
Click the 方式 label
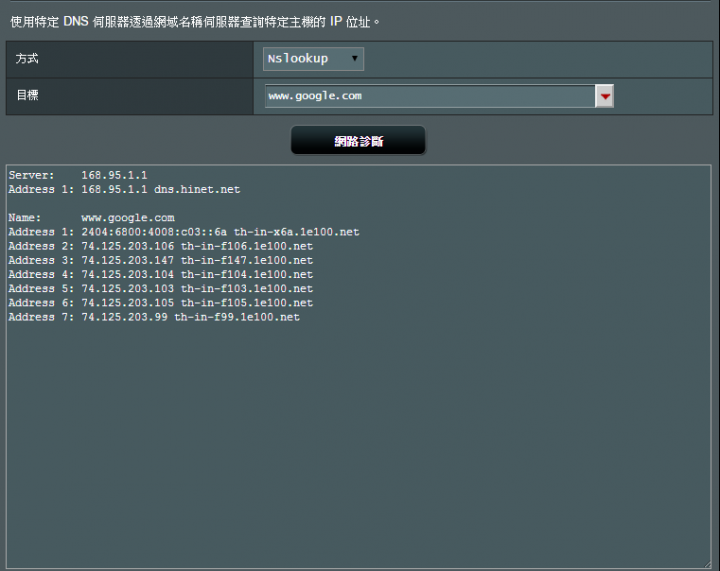pos(27,59)
